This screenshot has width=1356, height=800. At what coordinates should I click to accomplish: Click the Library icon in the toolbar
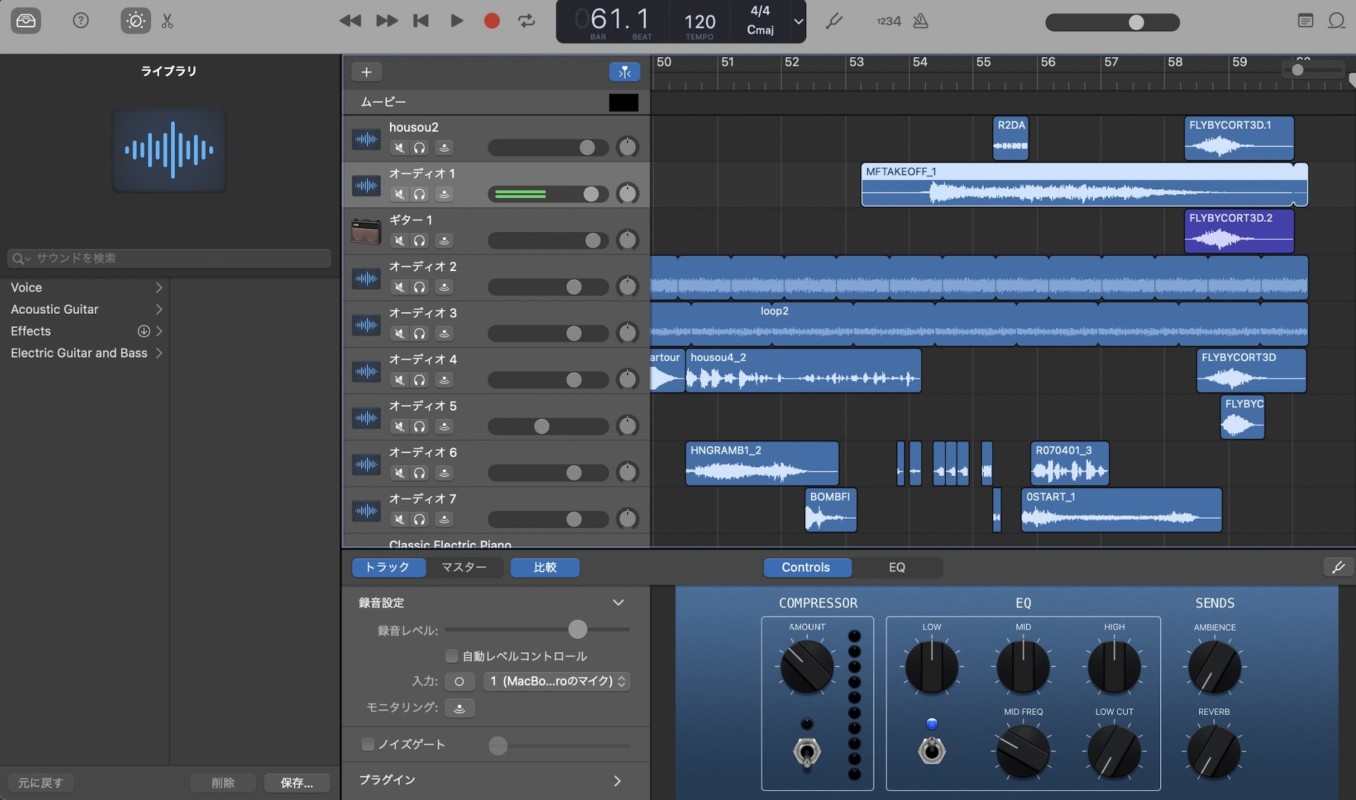pos(26,20)
